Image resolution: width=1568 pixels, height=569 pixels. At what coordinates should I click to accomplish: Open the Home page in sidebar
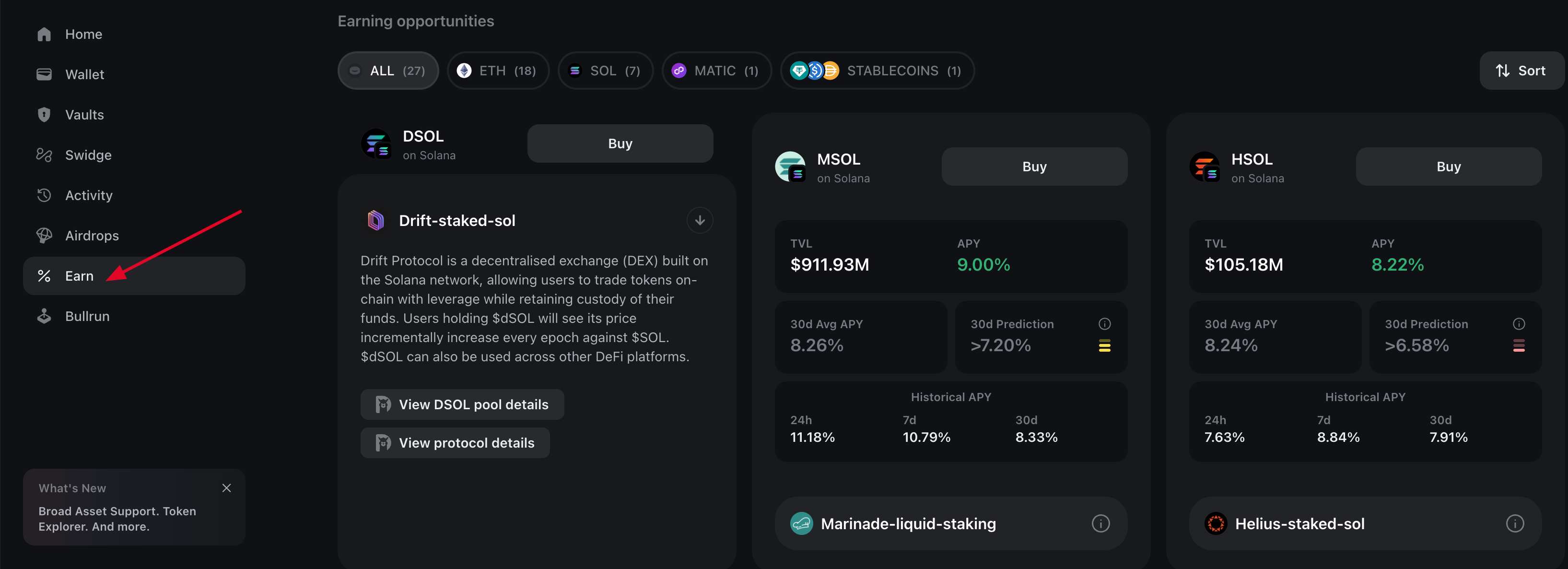point(83,34)
